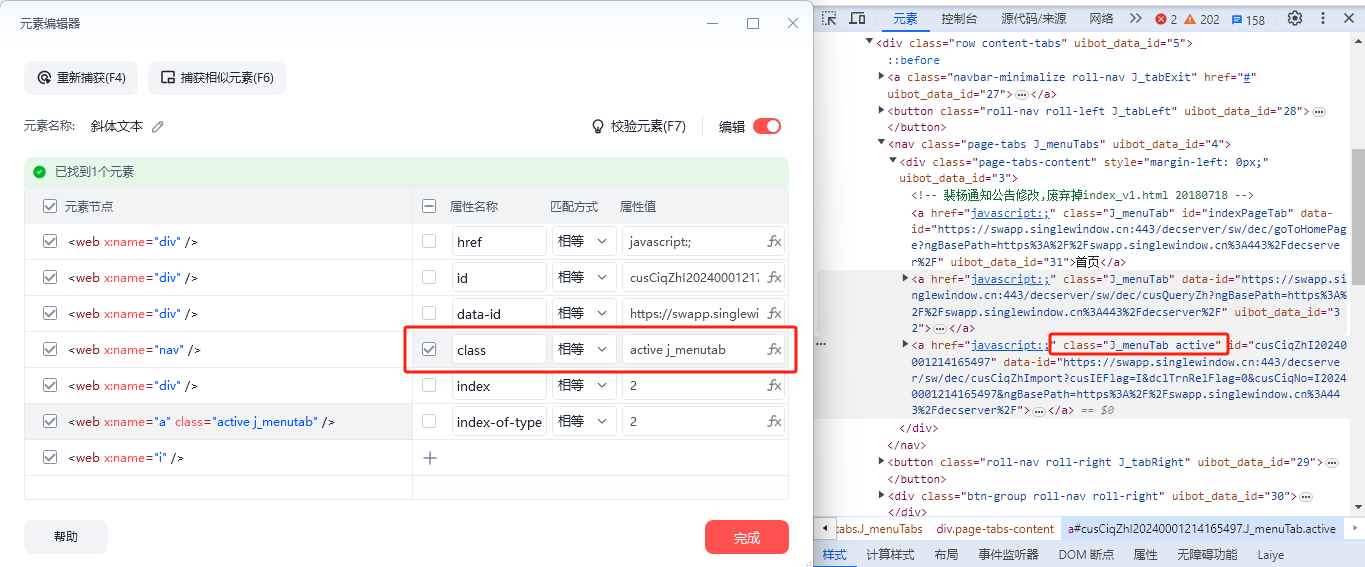Click the plus icon to add attribute
This screenshot has width=1365, height=567.
tap(430, 458)
